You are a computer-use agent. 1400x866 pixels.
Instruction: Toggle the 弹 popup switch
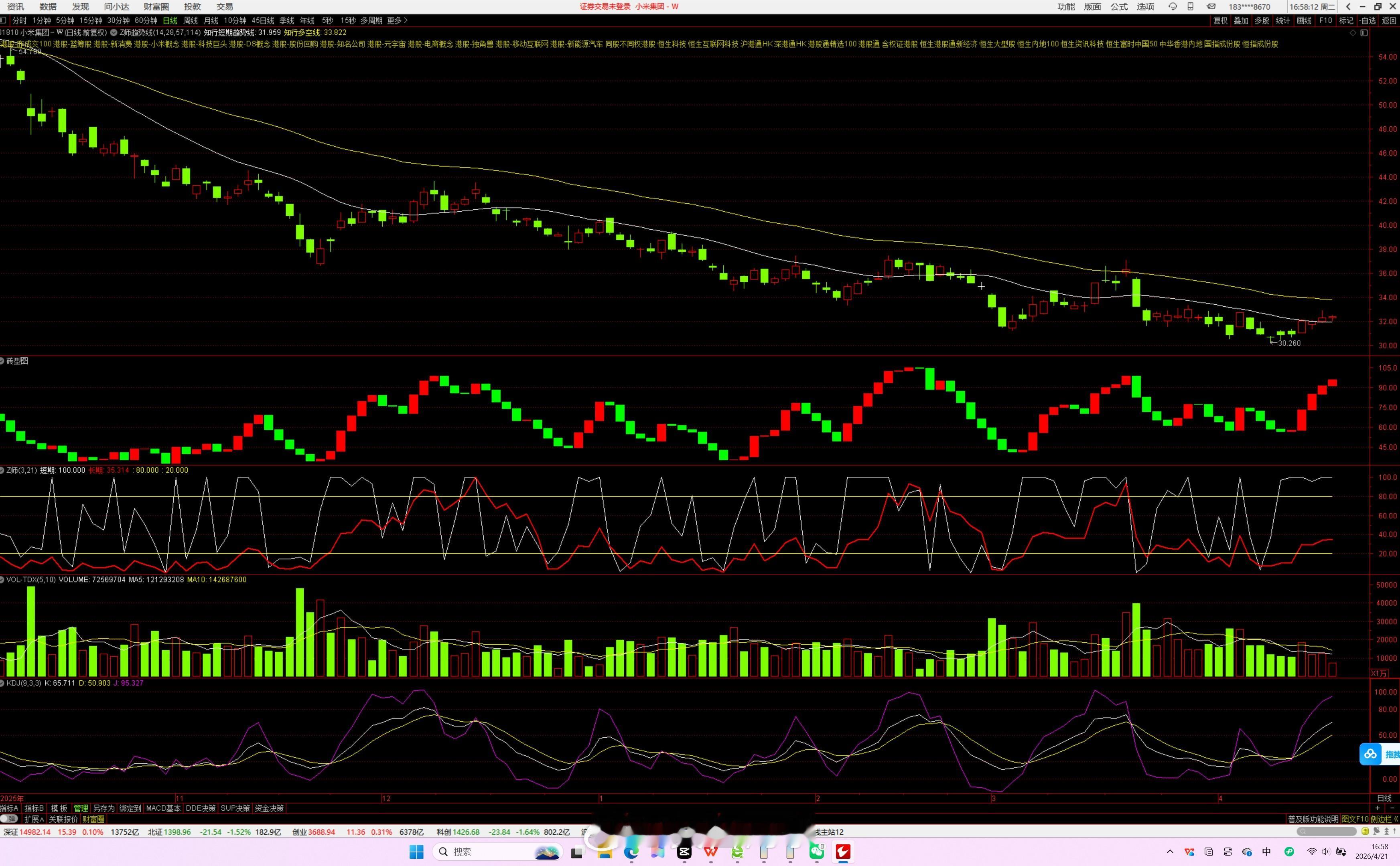(9, 819)
